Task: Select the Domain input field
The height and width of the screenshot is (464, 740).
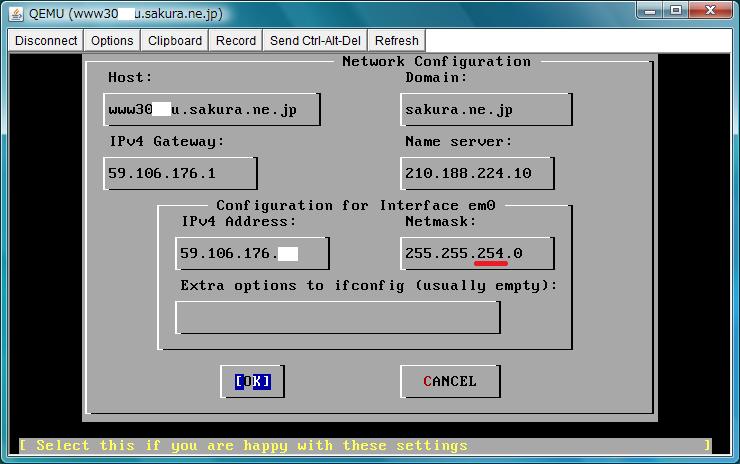Action: [x=486, y=110]
